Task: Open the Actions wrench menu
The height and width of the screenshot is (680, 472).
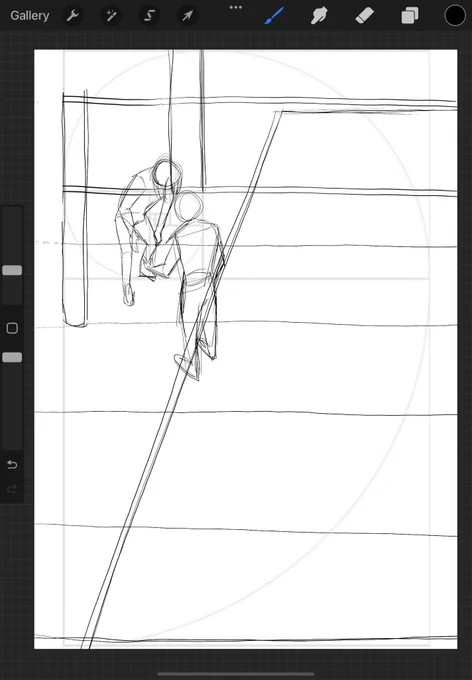Action: pos(72,16)
